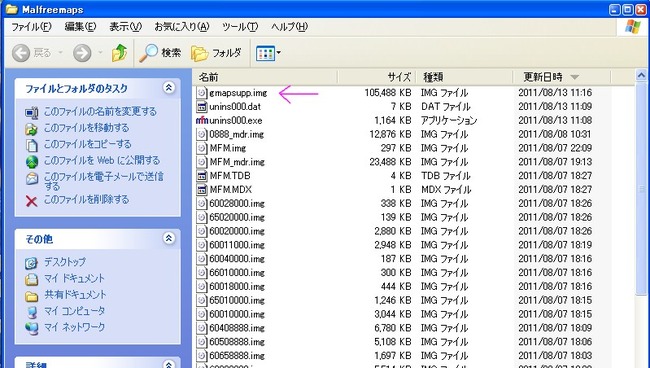Viewport: 650px width, 368px height.
Task: Click the デスクトップ icon
Action: point(32,263)
